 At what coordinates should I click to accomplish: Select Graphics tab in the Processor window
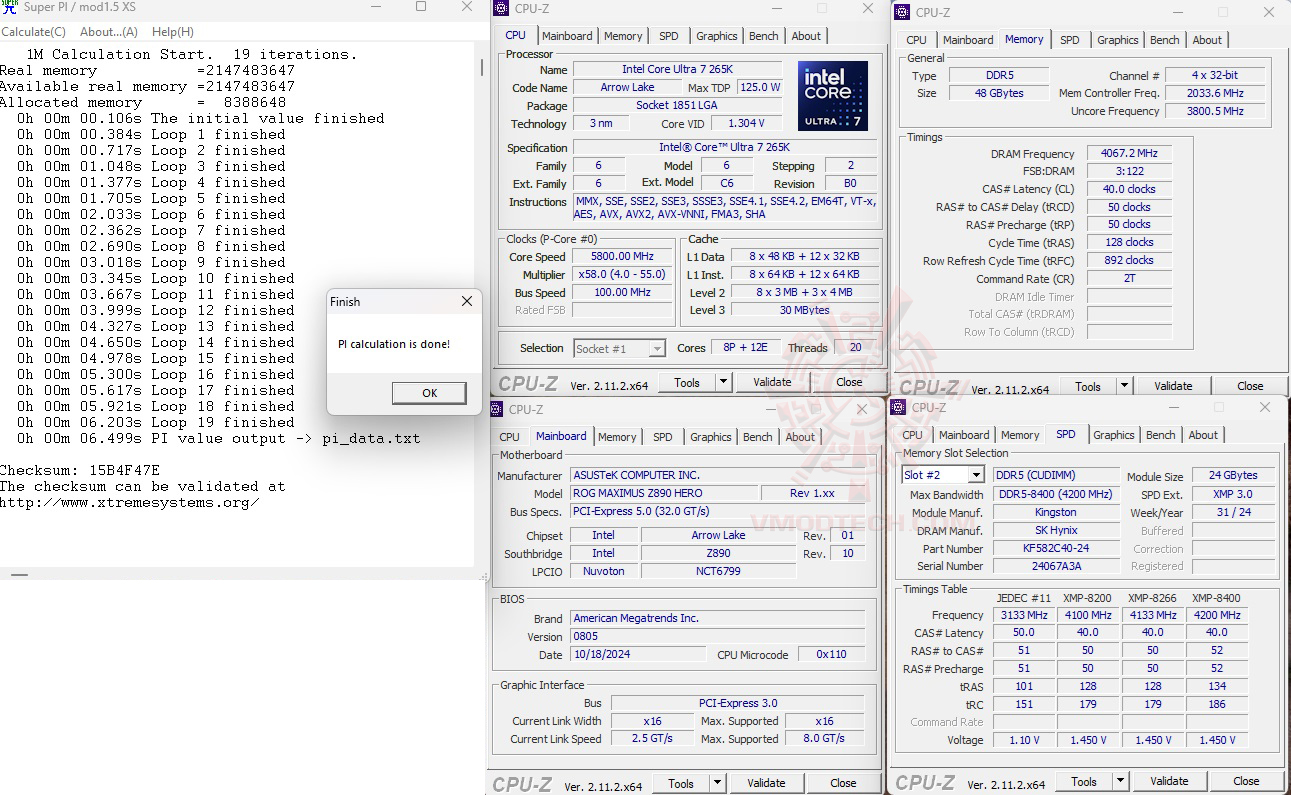(x=717, y=36)
